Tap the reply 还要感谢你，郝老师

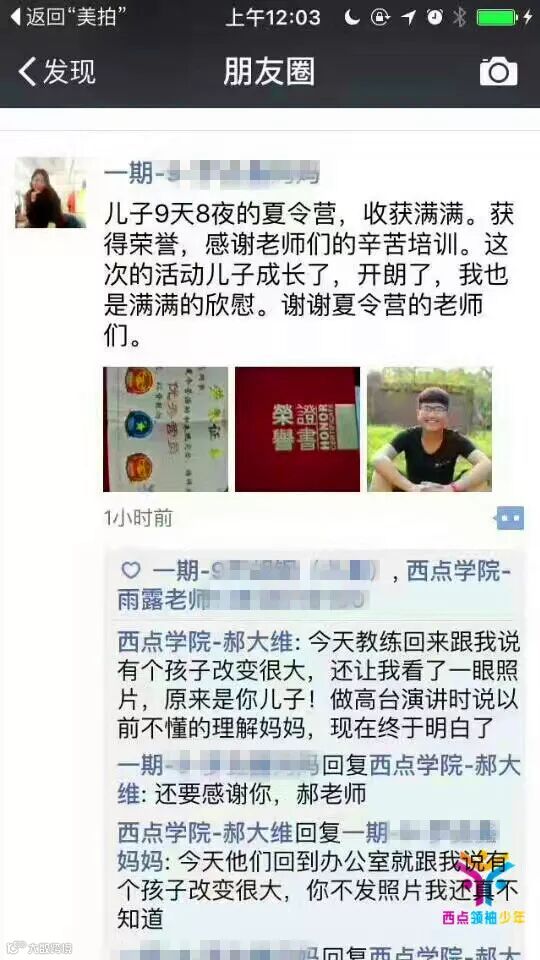(x=260, y=794)
